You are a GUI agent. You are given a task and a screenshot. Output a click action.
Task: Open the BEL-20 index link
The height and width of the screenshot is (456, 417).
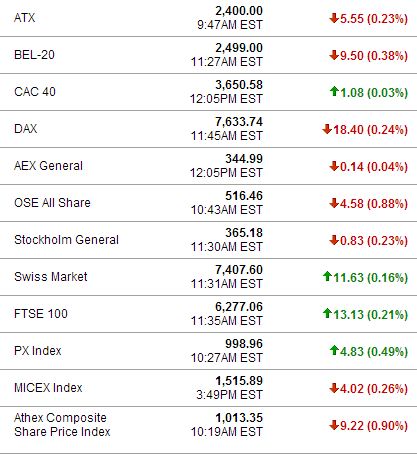pos(34,55)
